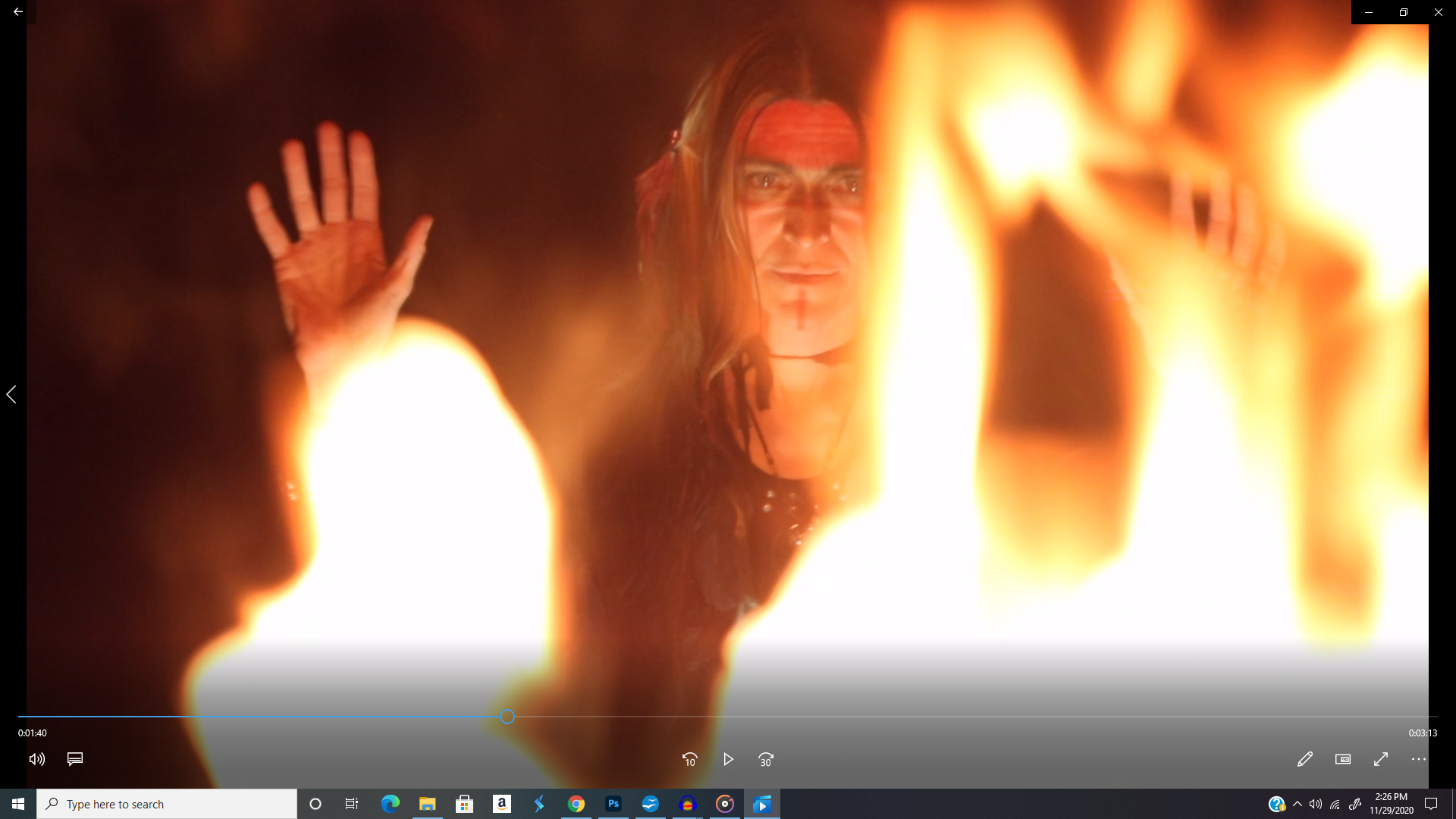The image size is (1456, 819).
Task: Click the seek bar playhead knob
Action: pyautogui.click(x=507, y=717)
